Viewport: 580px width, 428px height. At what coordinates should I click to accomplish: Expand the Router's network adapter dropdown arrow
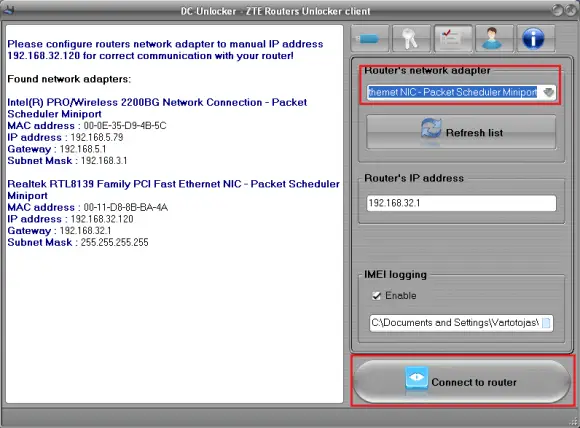549,92
